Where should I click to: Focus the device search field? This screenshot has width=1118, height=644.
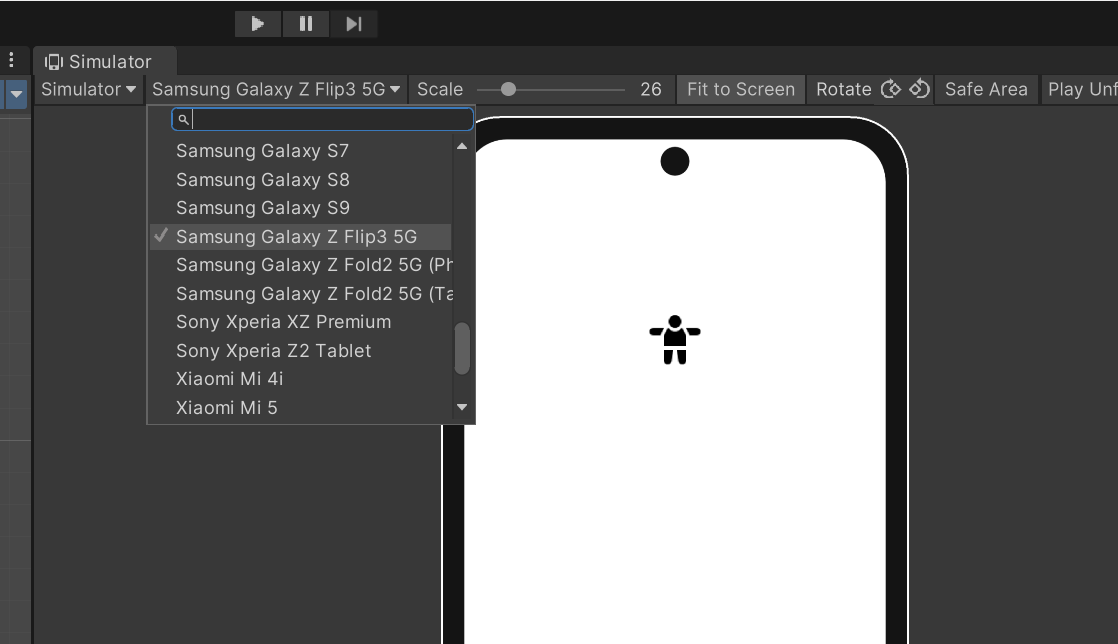322,119
